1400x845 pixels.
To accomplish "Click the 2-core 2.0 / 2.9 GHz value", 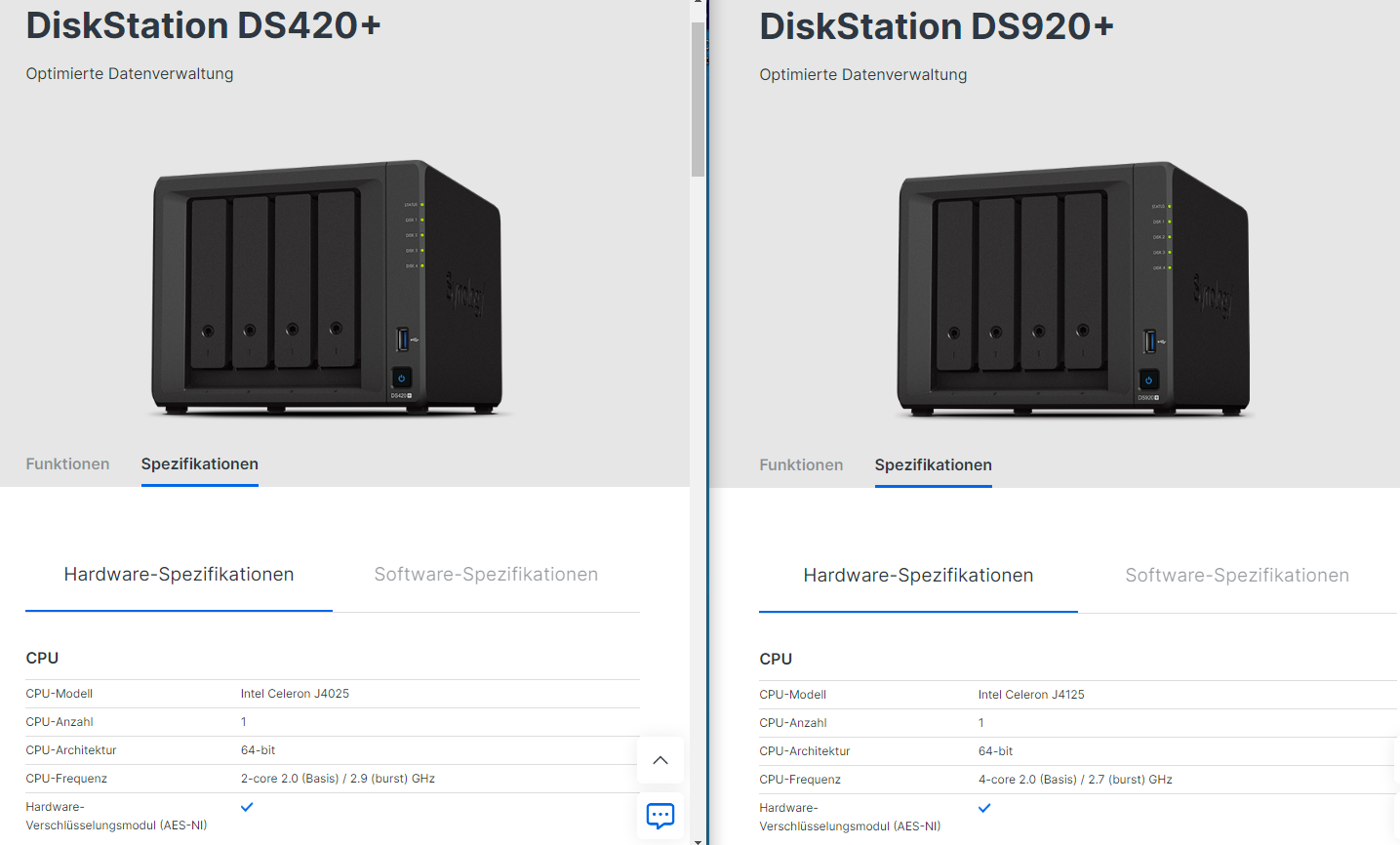I will point(338,779).
